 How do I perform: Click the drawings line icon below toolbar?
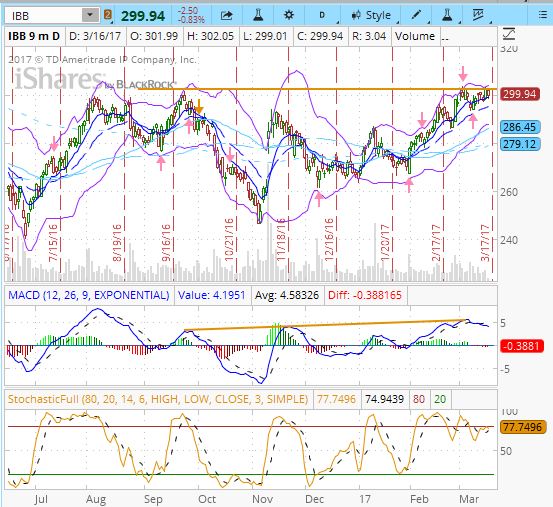point(509,34)
